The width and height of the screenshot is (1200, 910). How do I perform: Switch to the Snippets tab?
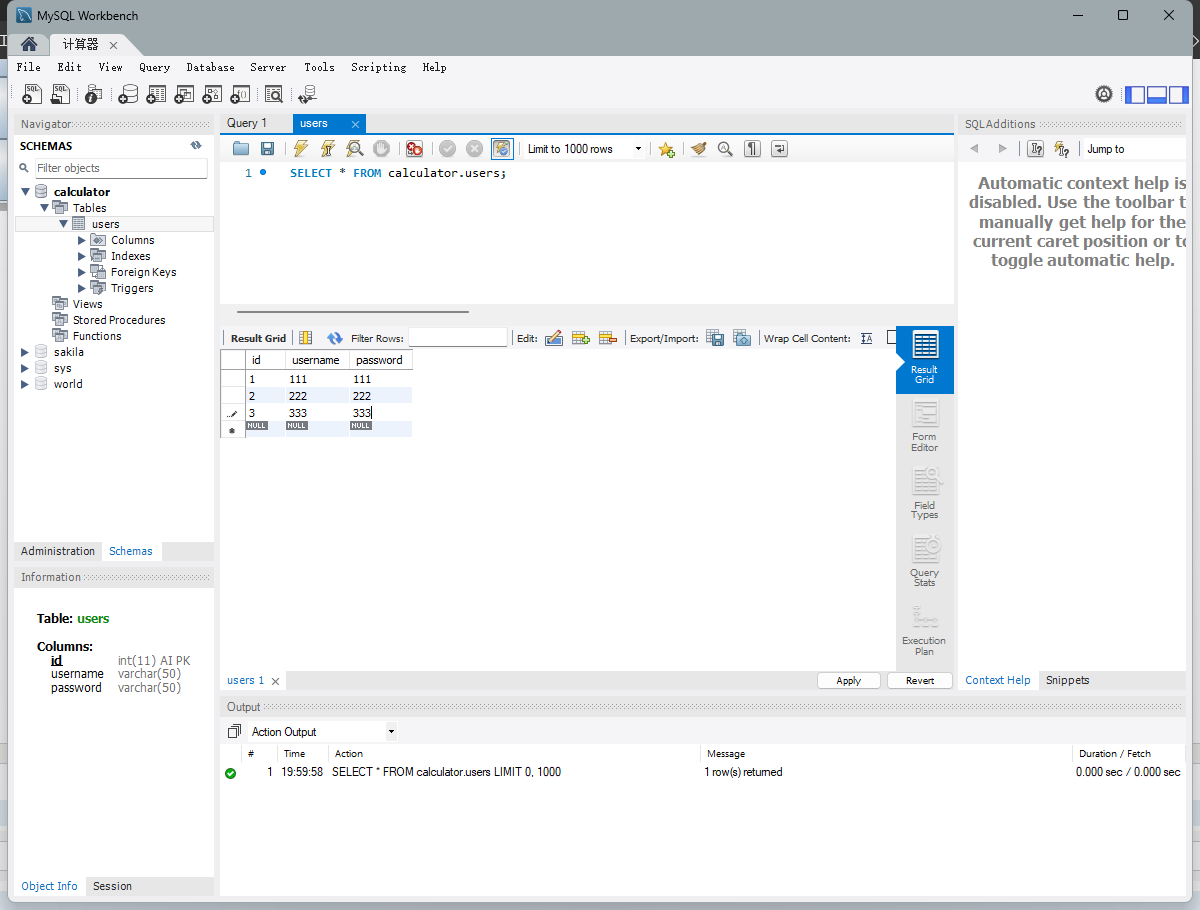coord(1067,680)
